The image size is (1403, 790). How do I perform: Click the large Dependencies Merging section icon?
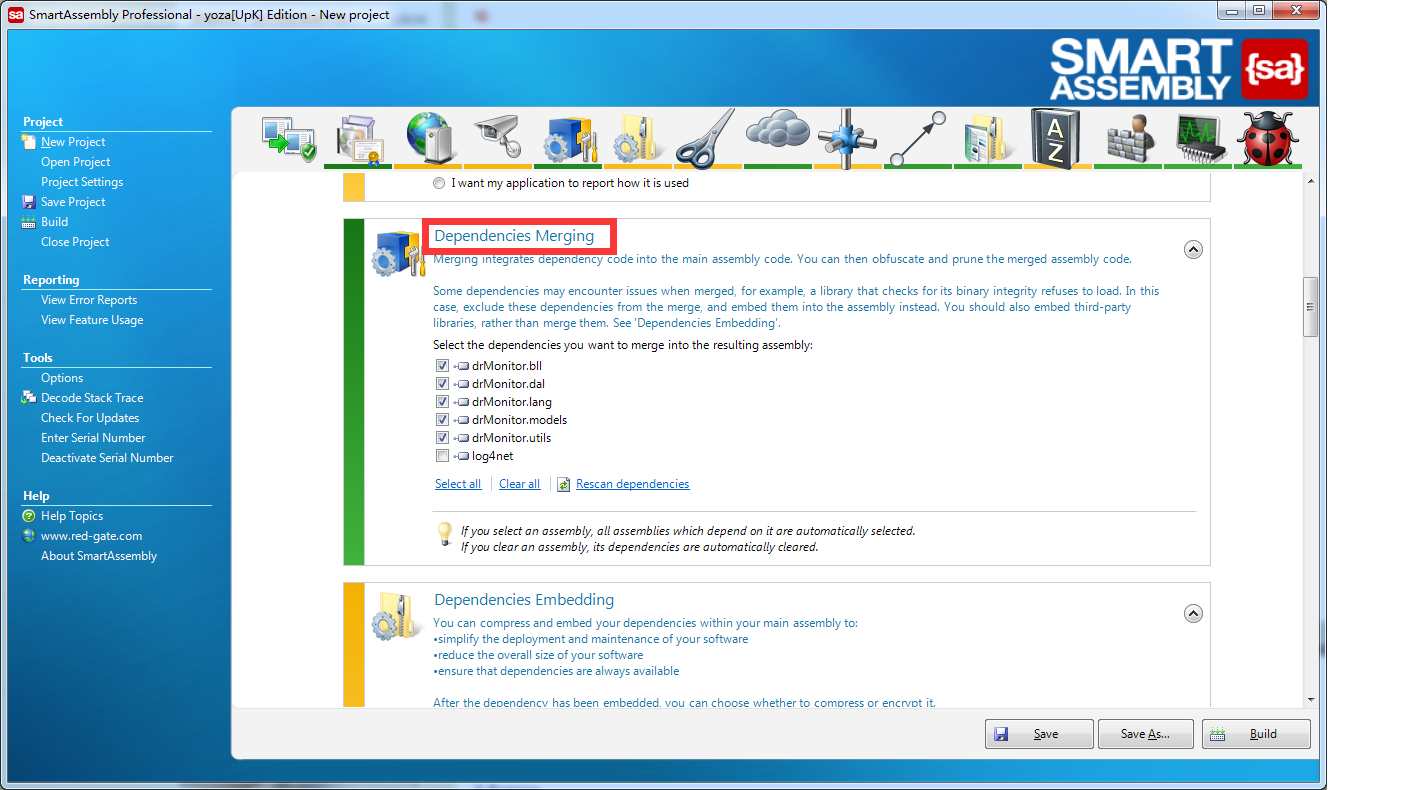coord(399,254)
